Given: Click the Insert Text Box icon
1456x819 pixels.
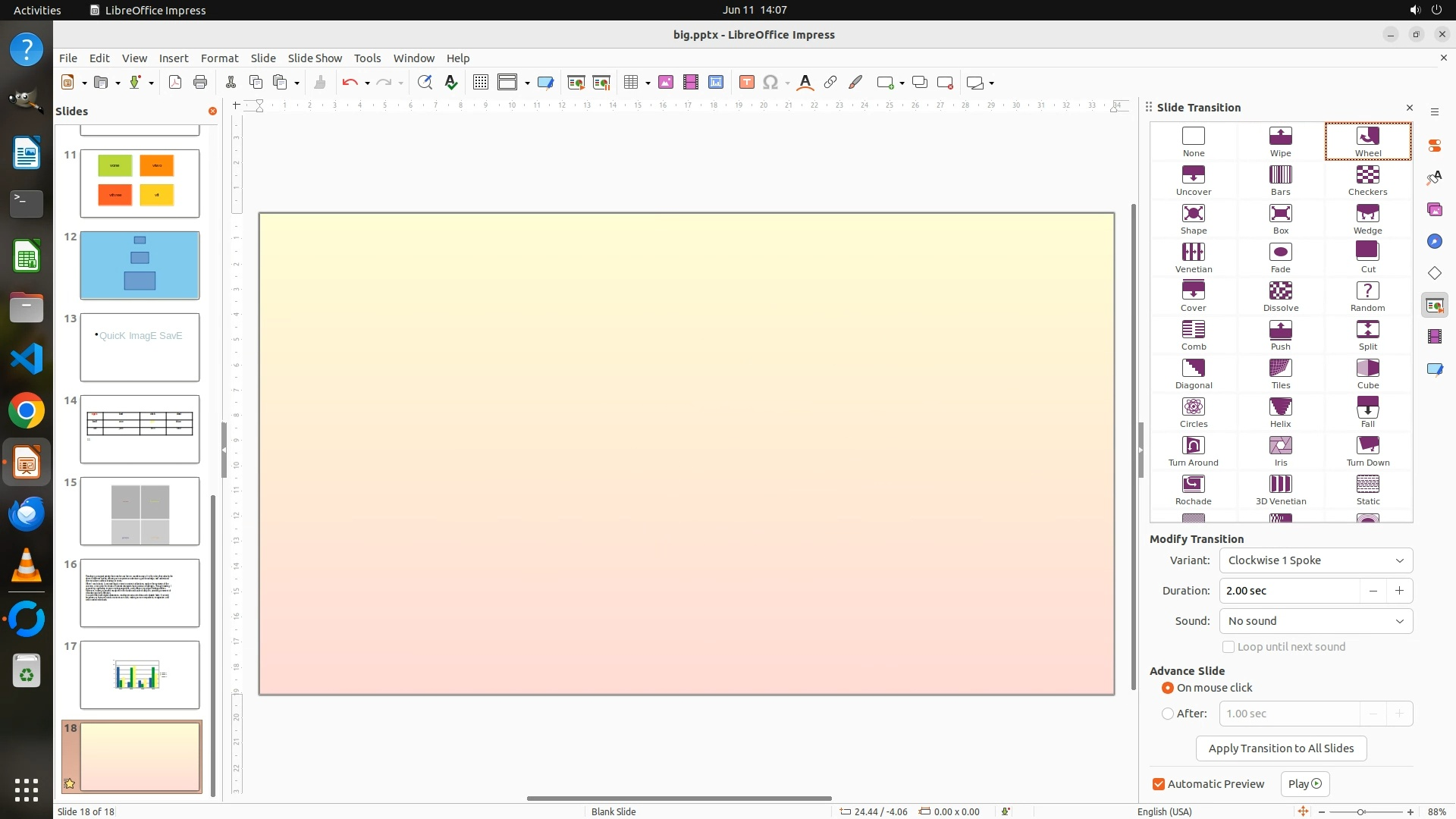Looking at the screenshot, I should click(746, 83).
